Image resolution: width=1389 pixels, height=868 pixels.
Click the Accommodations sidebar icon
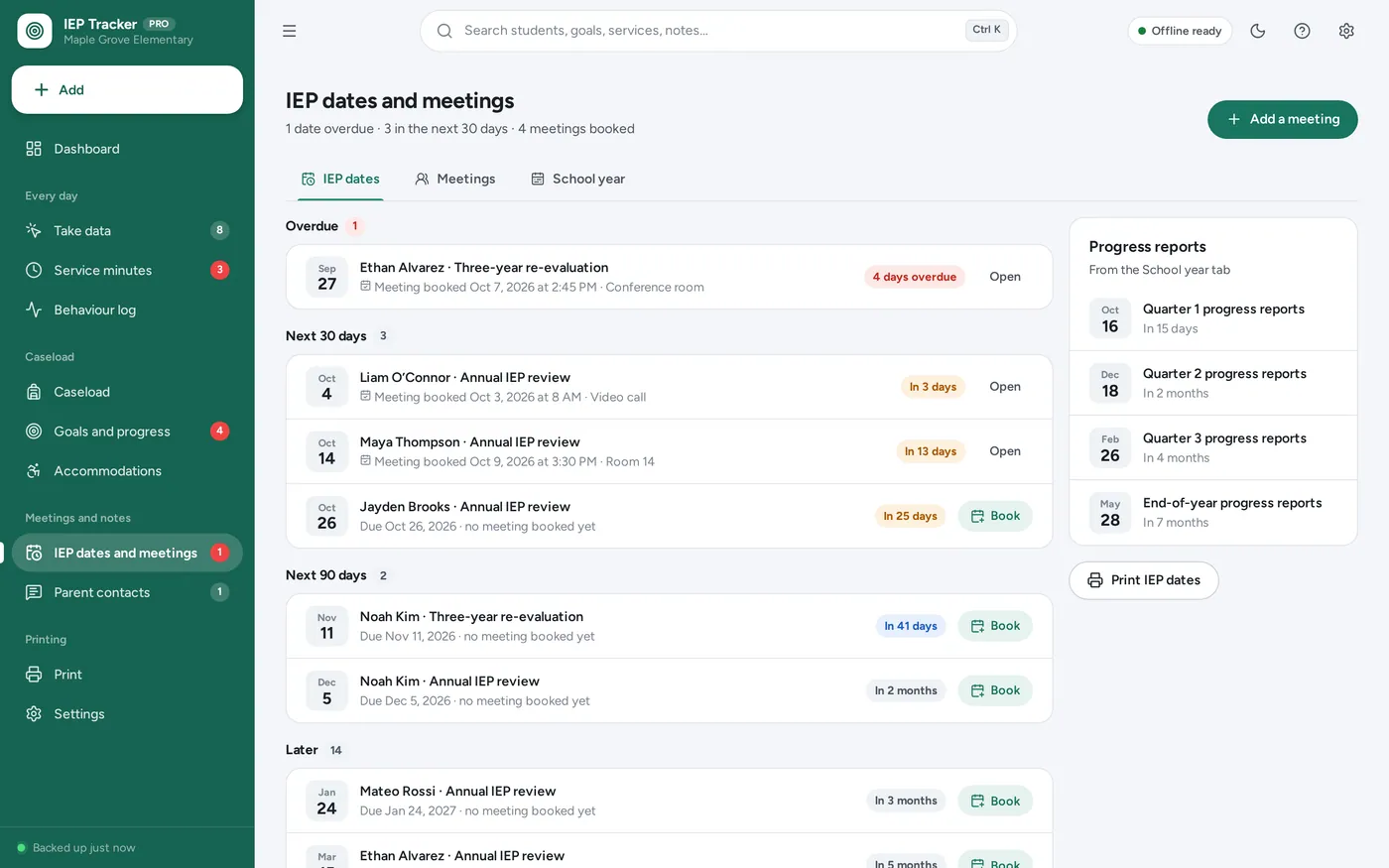(x=34, y=471)
